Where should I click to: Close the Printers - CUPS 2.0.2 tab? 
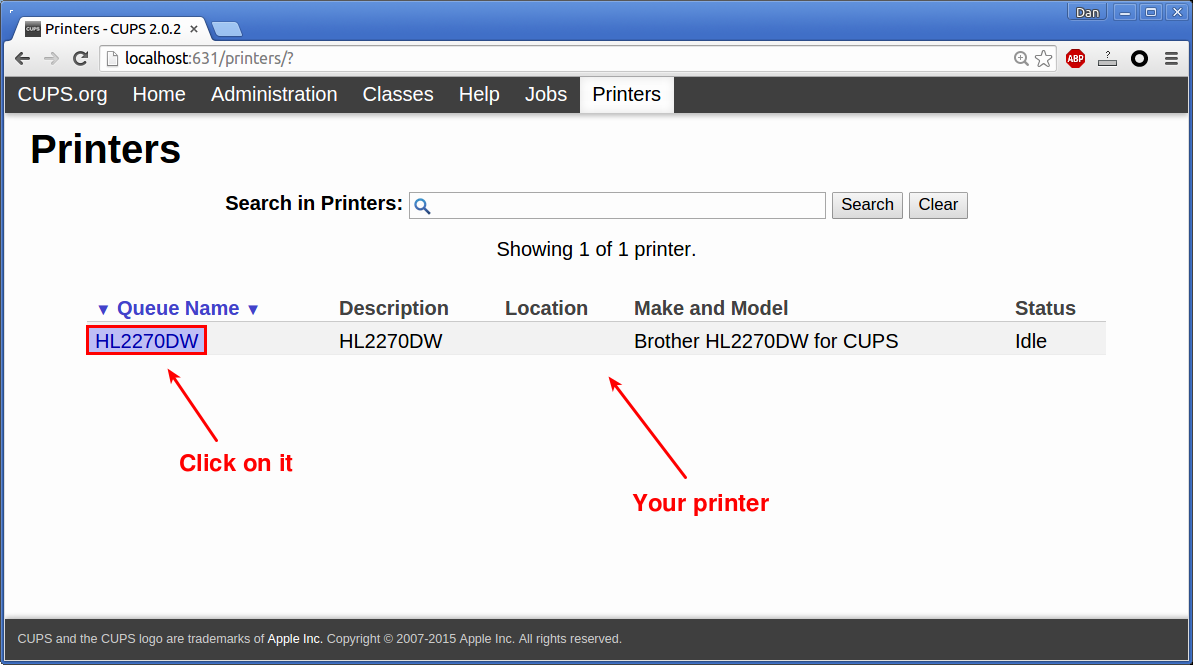coord(194,29)
